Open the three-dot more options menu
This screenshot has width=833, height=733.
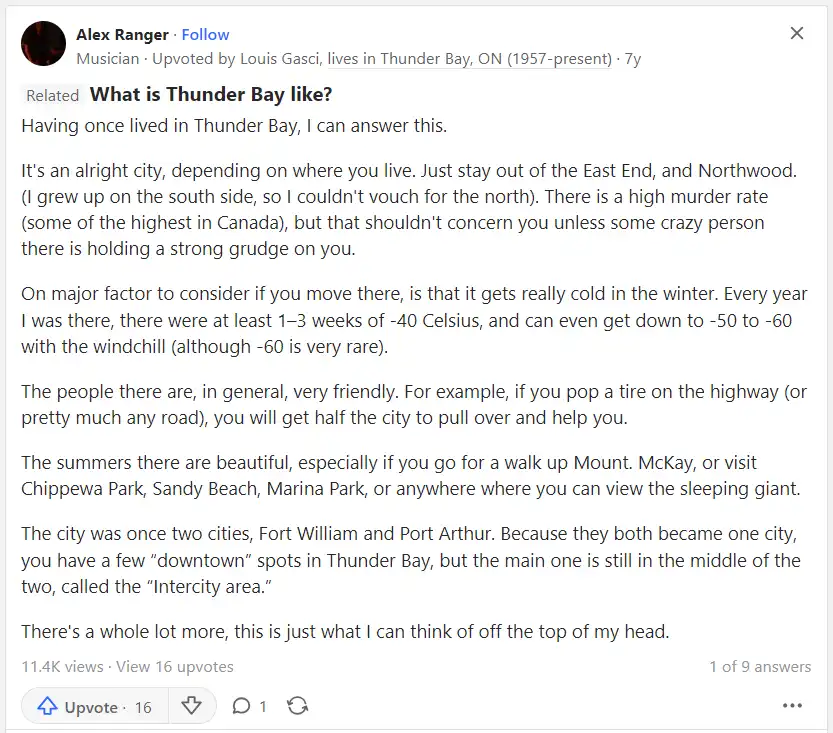tap(792, 705)
